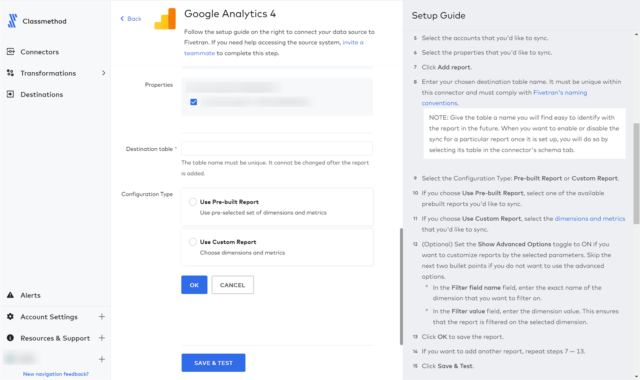
Task: Click the Setup Guide vertical scrollbar
Action: (x=636, y=173)
